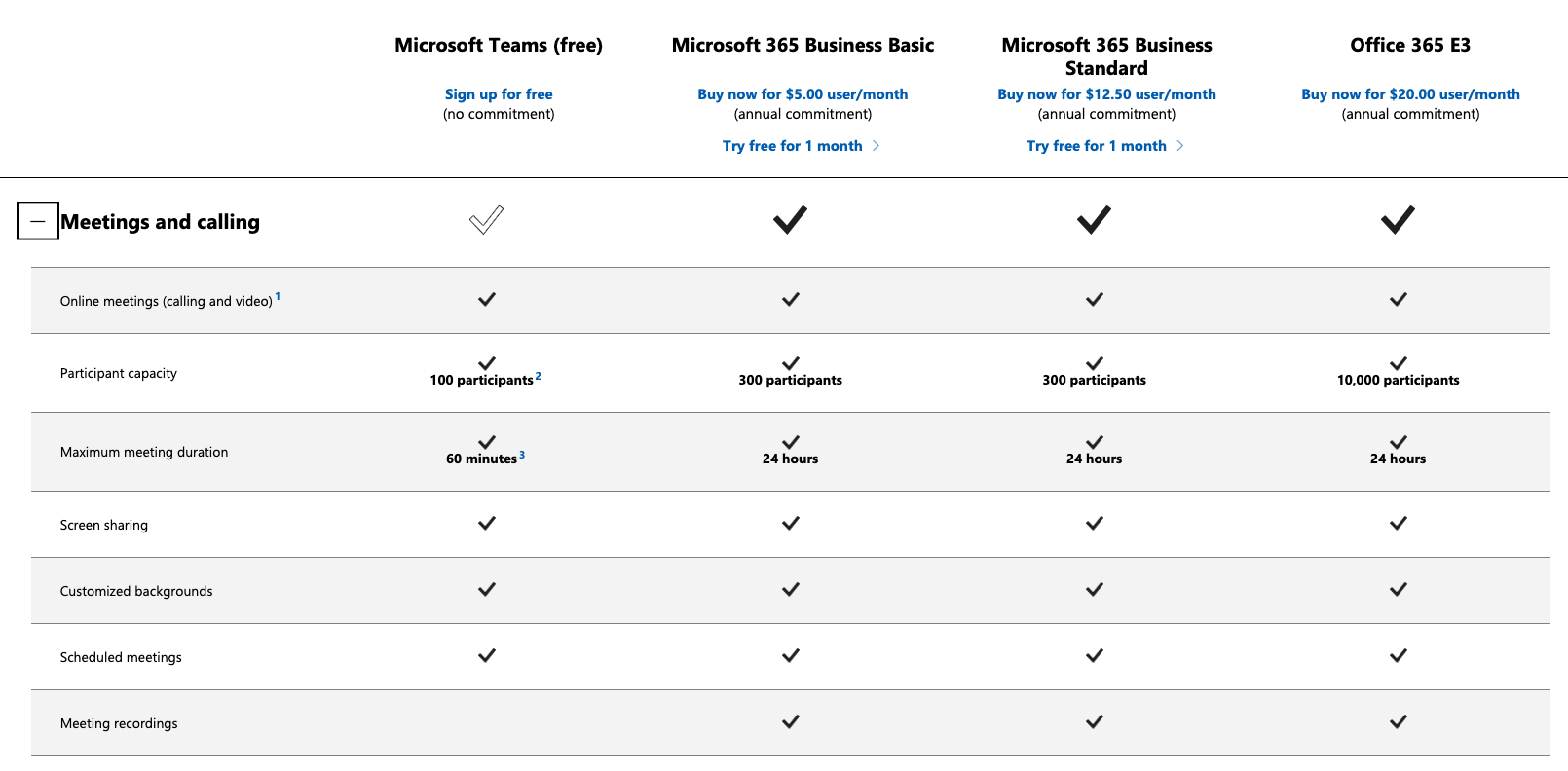Click the 10,000 participants checkmark icon
1568x771 pixels.
[x=1398, y=362]
